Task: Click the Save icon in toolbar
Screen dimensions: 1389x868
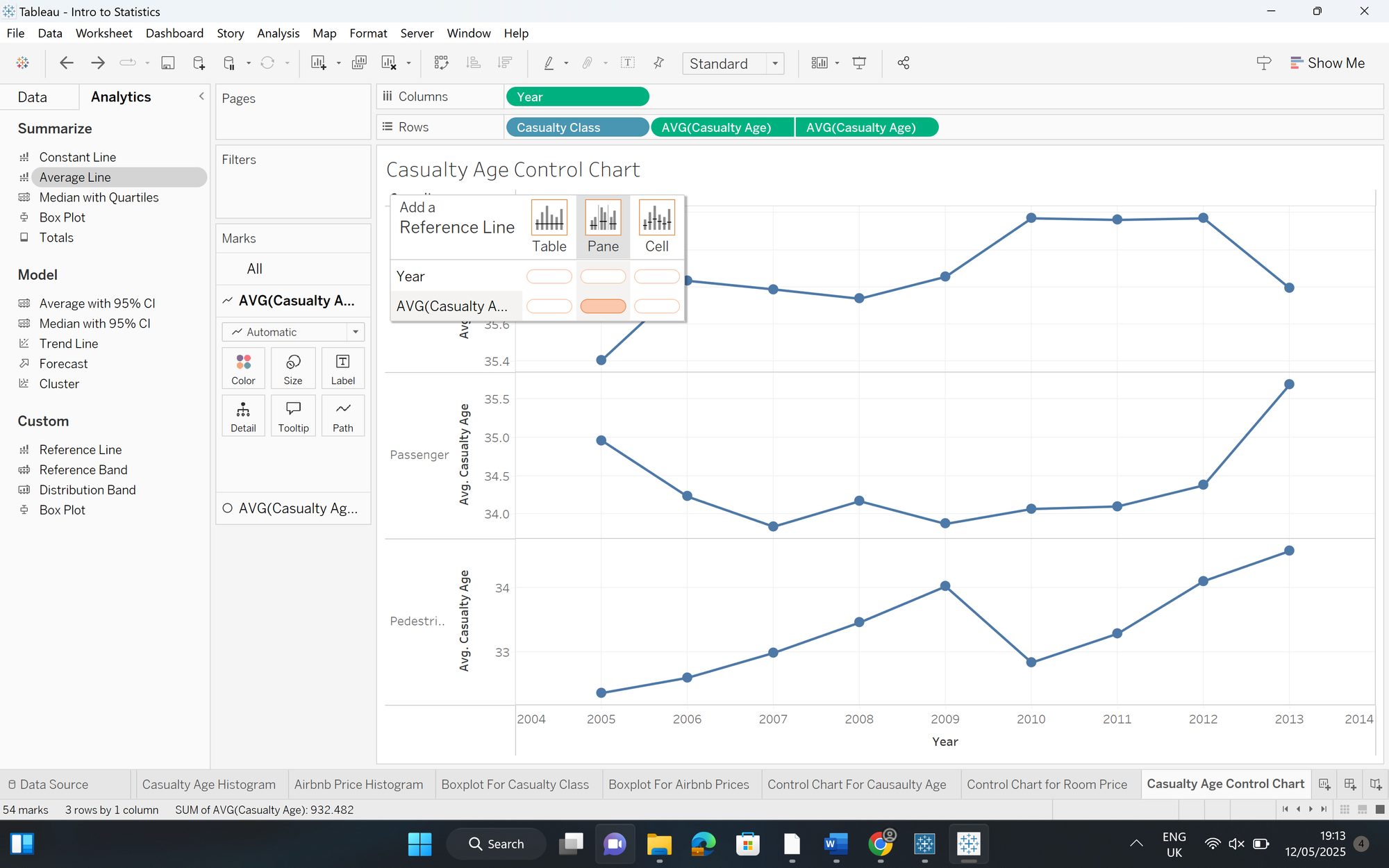Action: point(168,63)
